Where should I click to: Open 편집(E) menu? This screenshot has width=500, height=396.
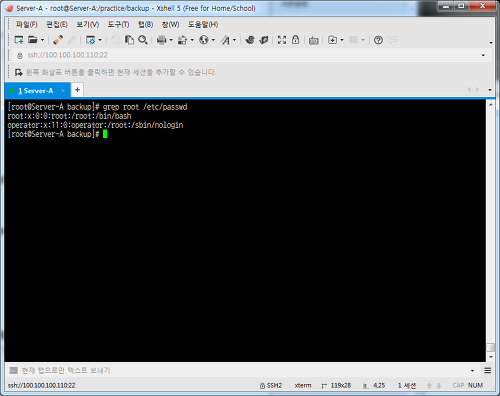click(x=57, y=25)
